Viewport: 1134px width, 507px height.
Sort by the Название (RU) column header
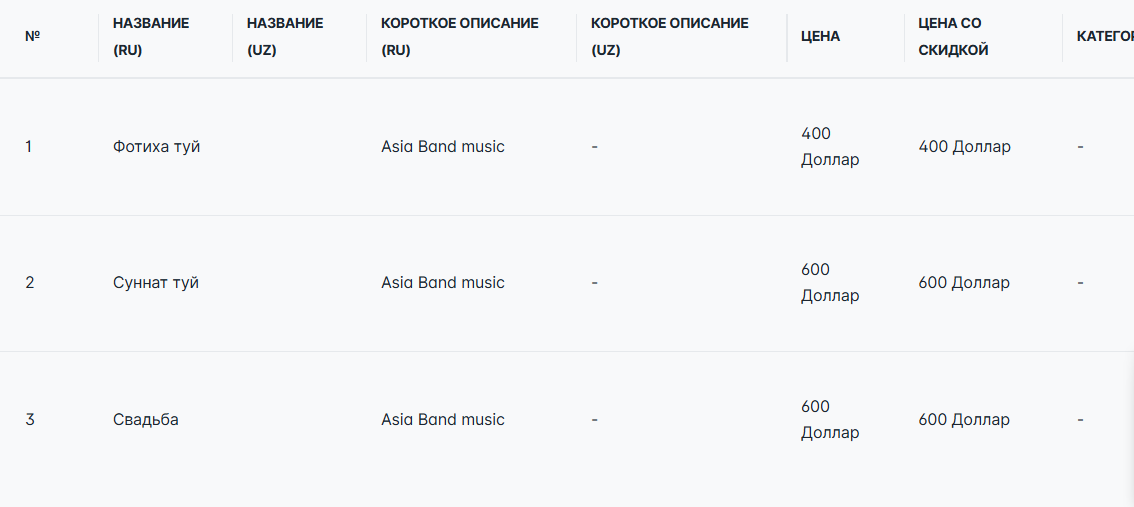coord(150,37)
